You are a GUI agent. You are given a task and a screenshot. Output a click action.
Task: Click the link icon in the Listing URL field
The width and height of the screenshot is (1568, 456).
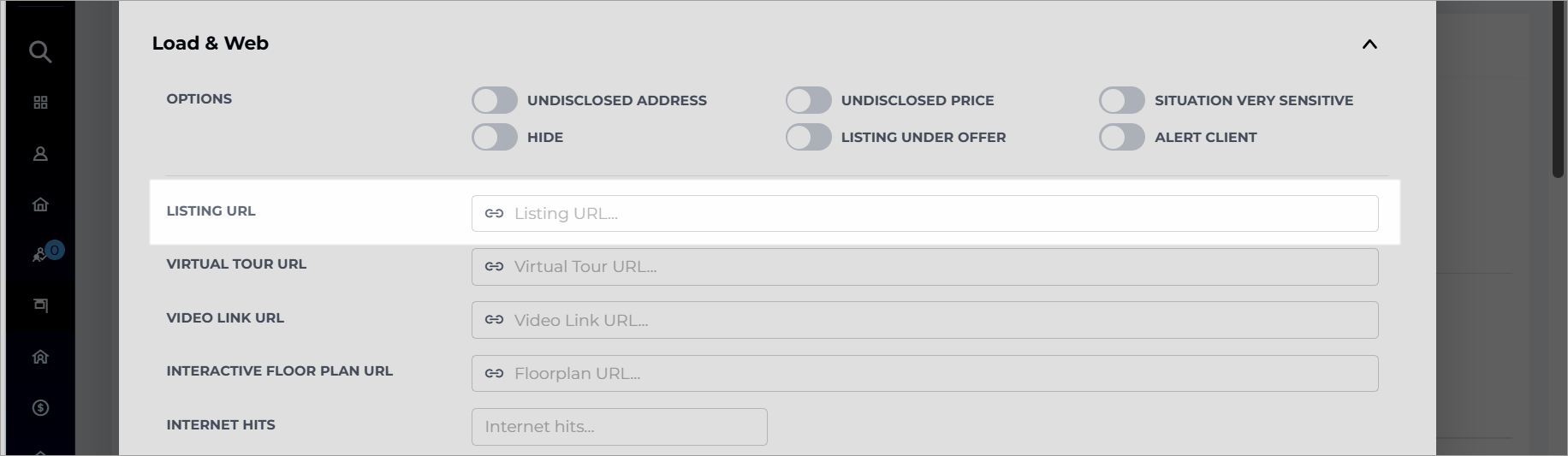tap(494, 213)
